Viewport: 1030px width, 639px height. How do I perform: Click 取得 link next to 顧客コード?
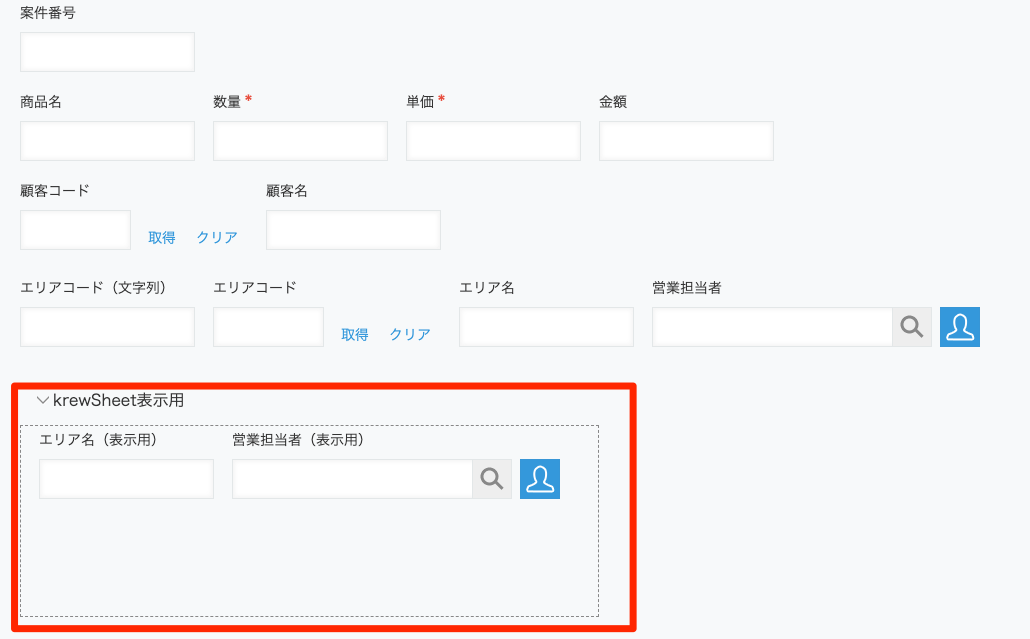point(162,237)
